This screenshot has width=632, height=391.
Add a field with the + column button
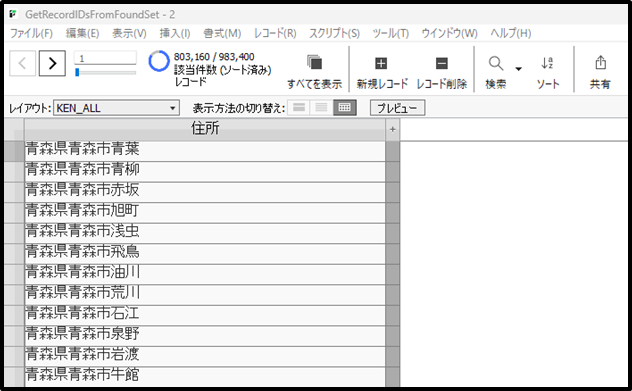pyautogui.click(x=393, y=129)
